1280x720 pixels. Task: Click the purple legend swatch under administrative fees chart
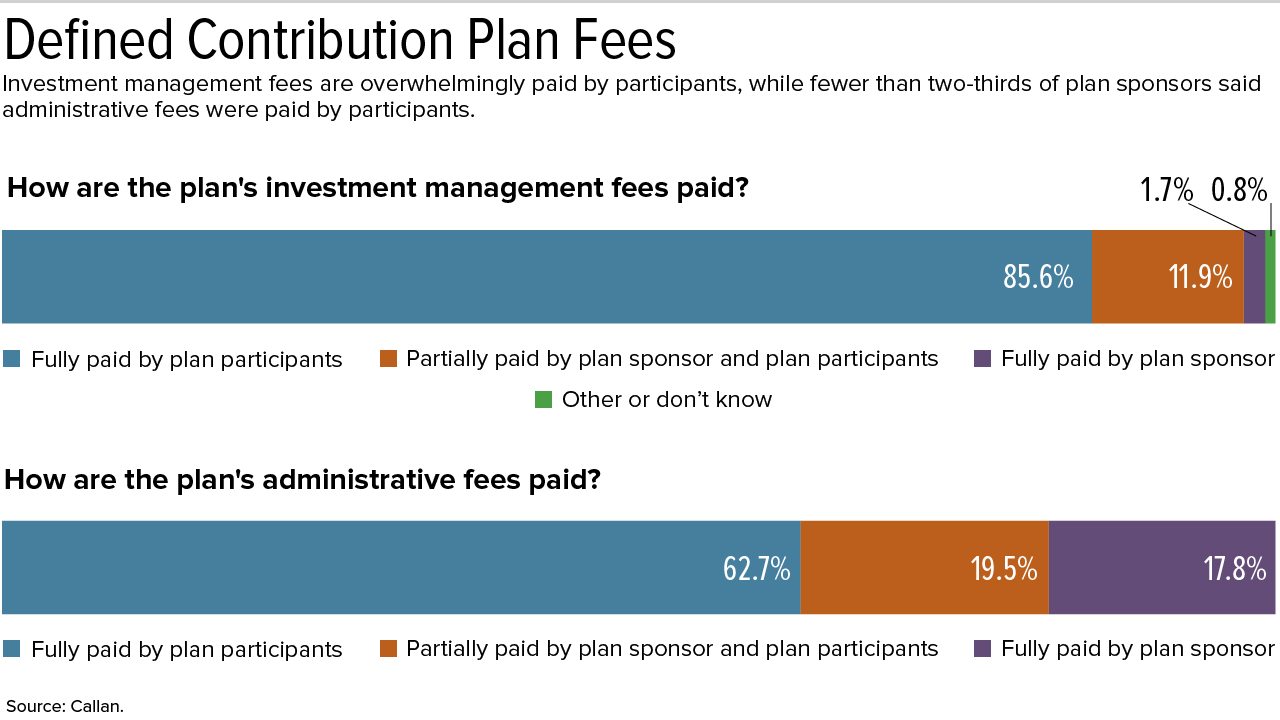pyautogui.click(x=983, y=649)
